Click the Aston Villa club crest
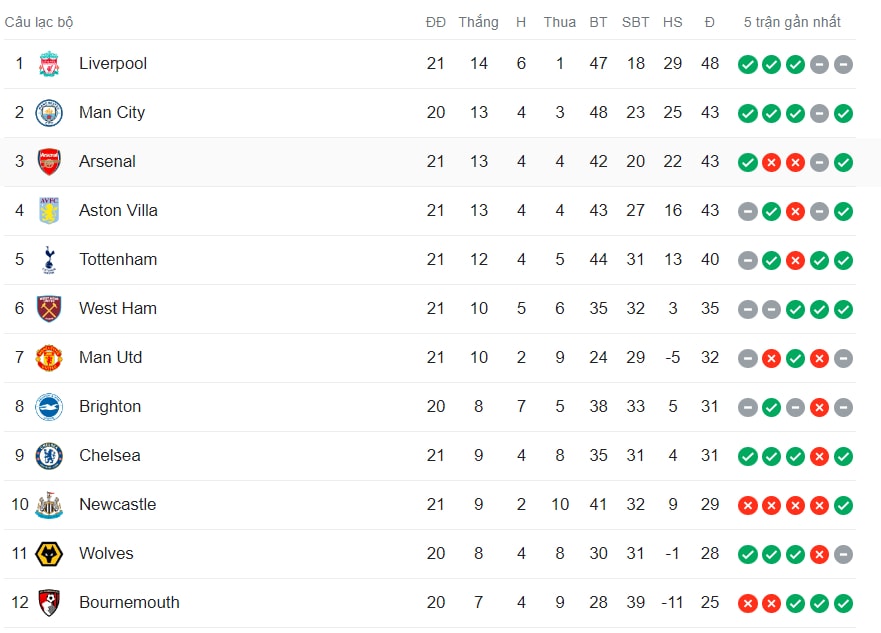The height and width of the screenshot is (633, 881). click(49, 211)
